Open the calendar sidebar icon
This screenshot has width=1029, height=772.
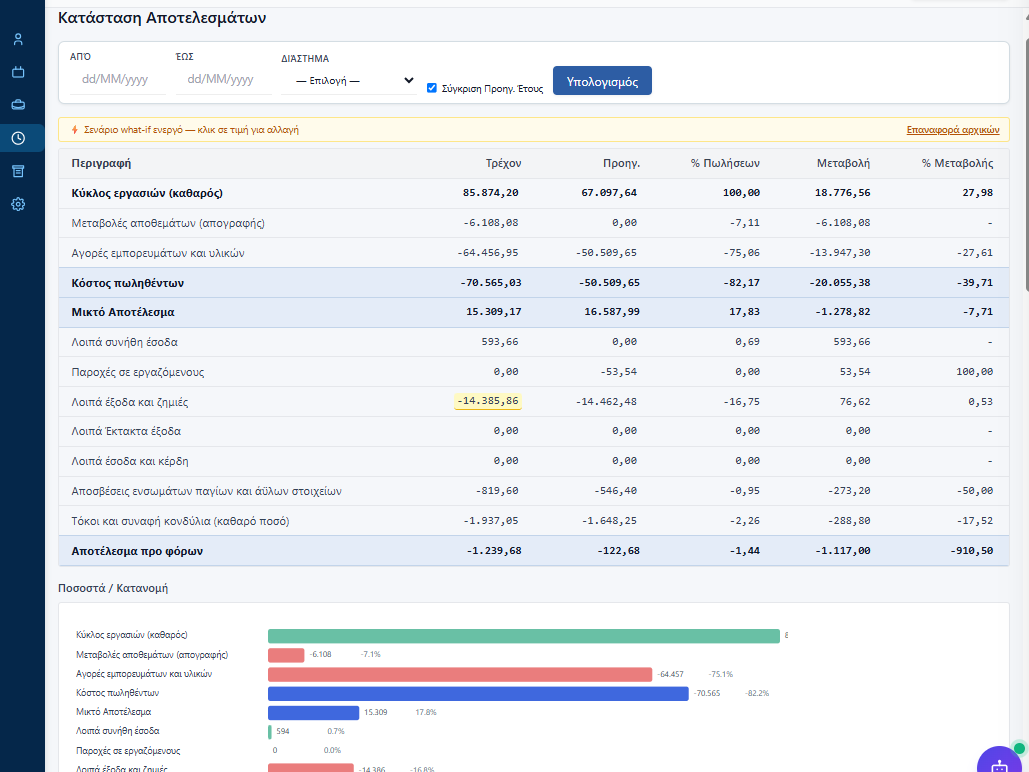tap(18, 72)
